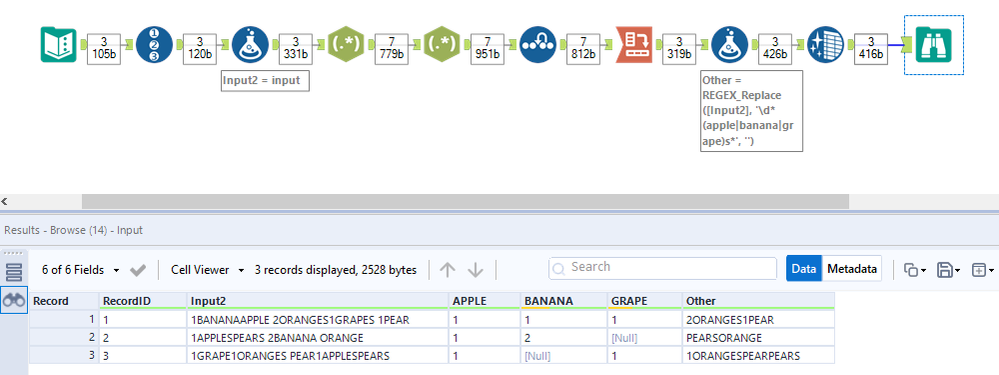This screenshot has height=375, width=999.
Task: Click the Data Cleansing tool with sparkles
Action: tap(826, 45)
